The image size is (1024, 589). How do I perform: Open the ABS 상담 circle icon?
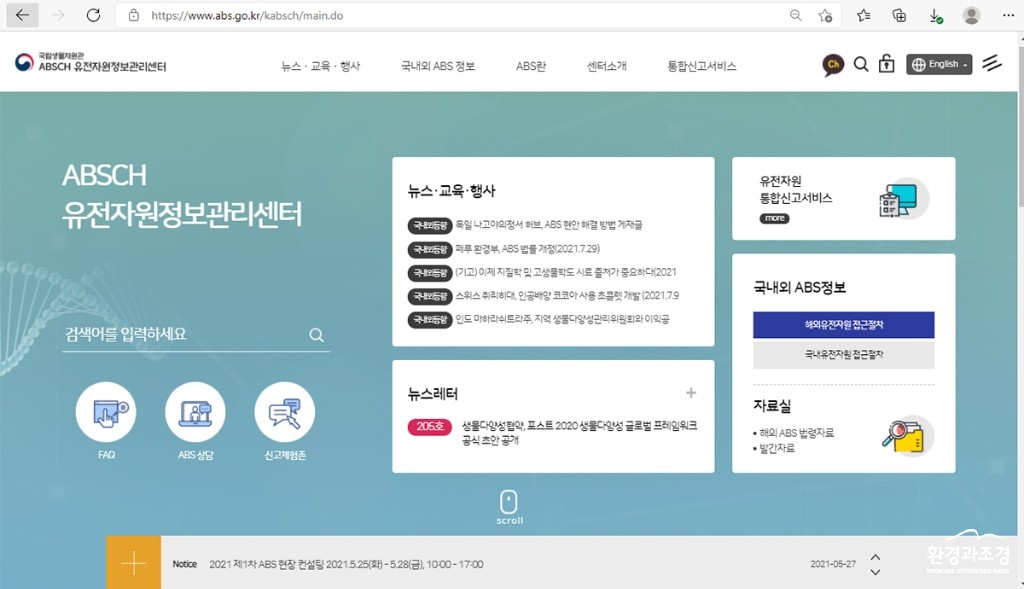click(195, 412)
